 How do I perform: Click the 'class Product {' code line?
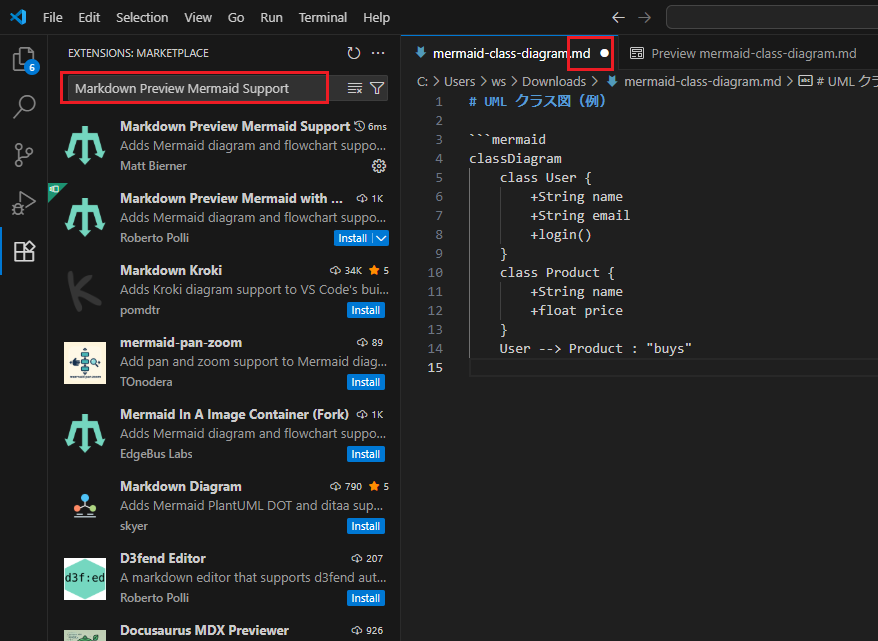coord(557,273)
